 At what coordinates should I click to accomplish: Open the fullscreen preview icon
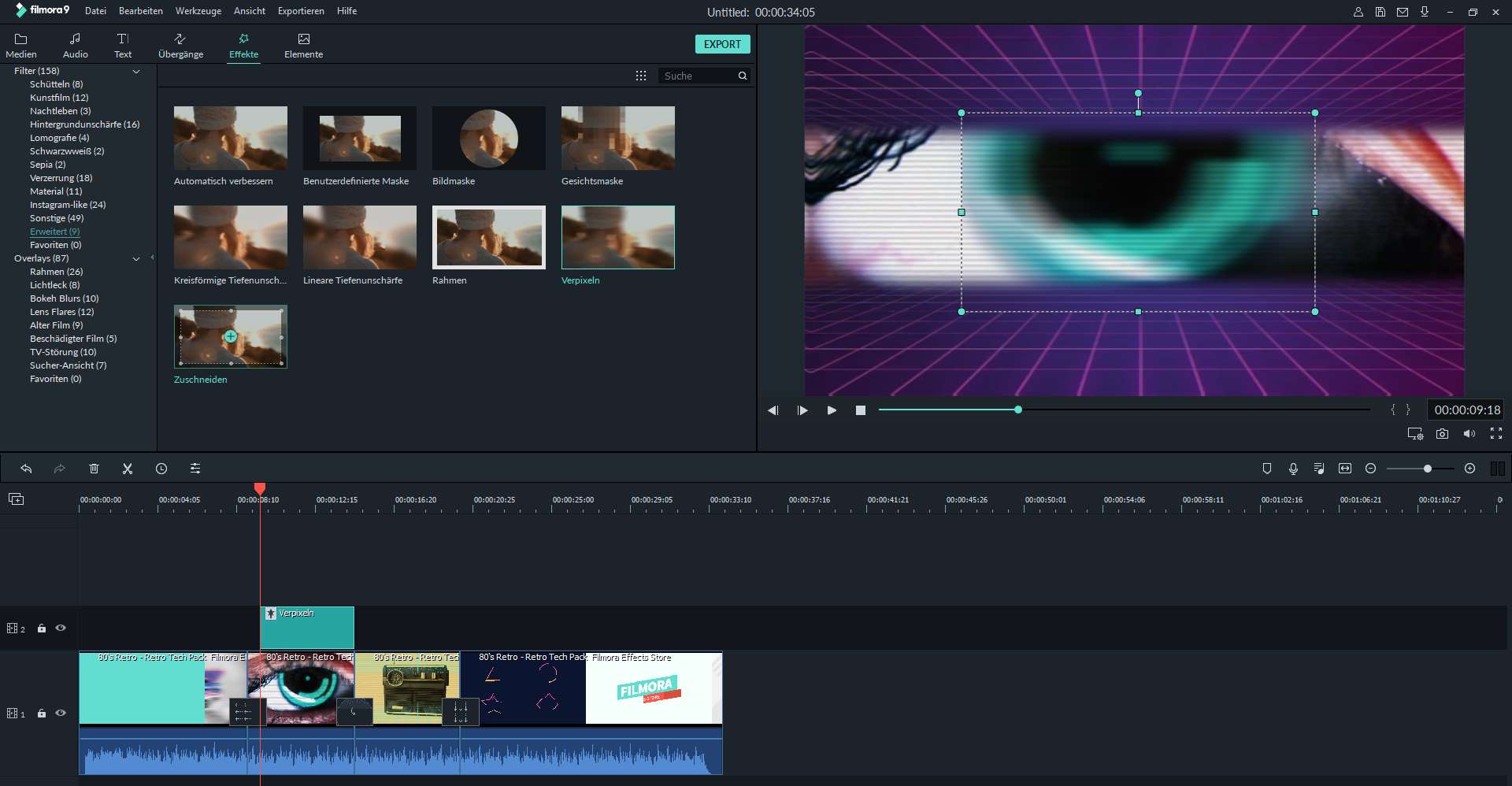(x=1496, y=434)
